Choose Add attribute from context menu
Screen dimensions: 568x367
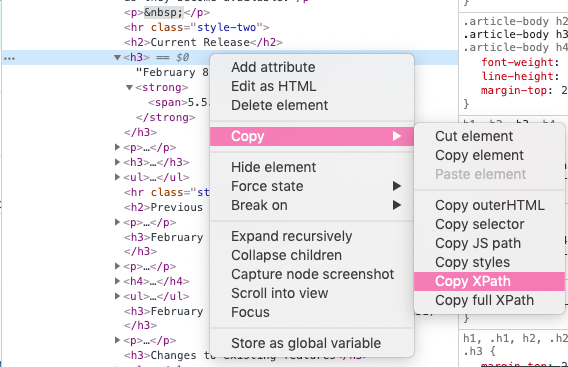pyautogui.click(x=312, y=67)
